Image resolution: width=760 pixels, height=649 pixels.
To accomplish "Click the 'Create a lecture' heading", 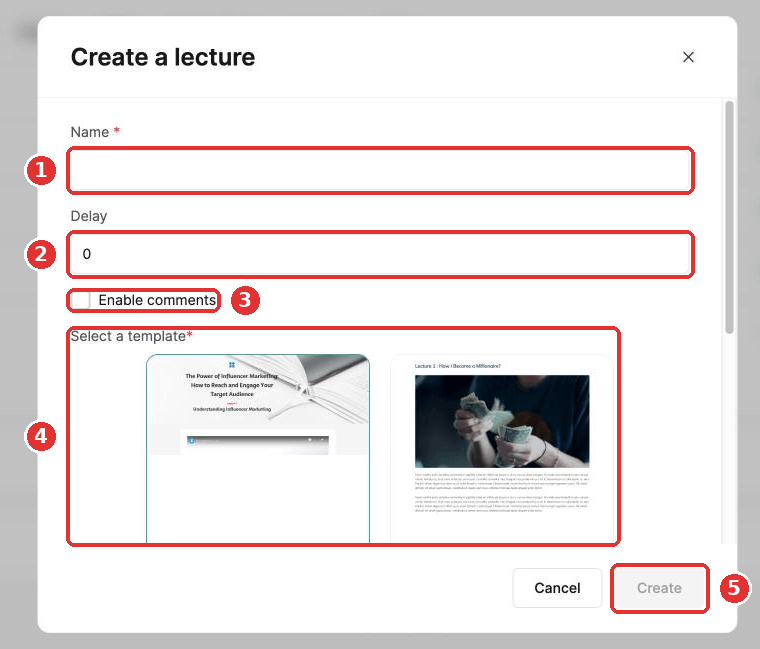I will tap(163, 57).
